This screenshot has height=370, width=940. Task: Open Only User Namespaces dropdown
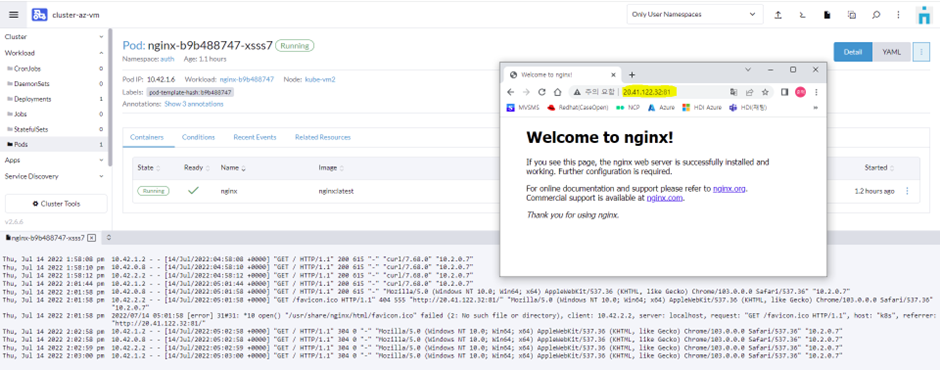coord(695,14)
